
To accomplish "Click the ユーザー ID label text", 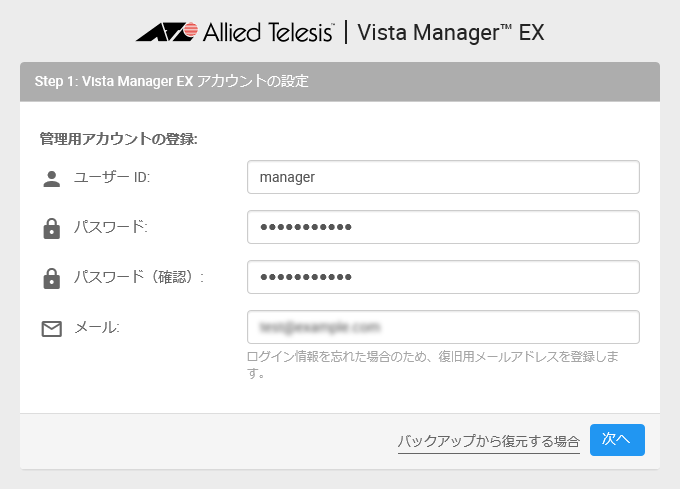I will (x=112, y=177).
